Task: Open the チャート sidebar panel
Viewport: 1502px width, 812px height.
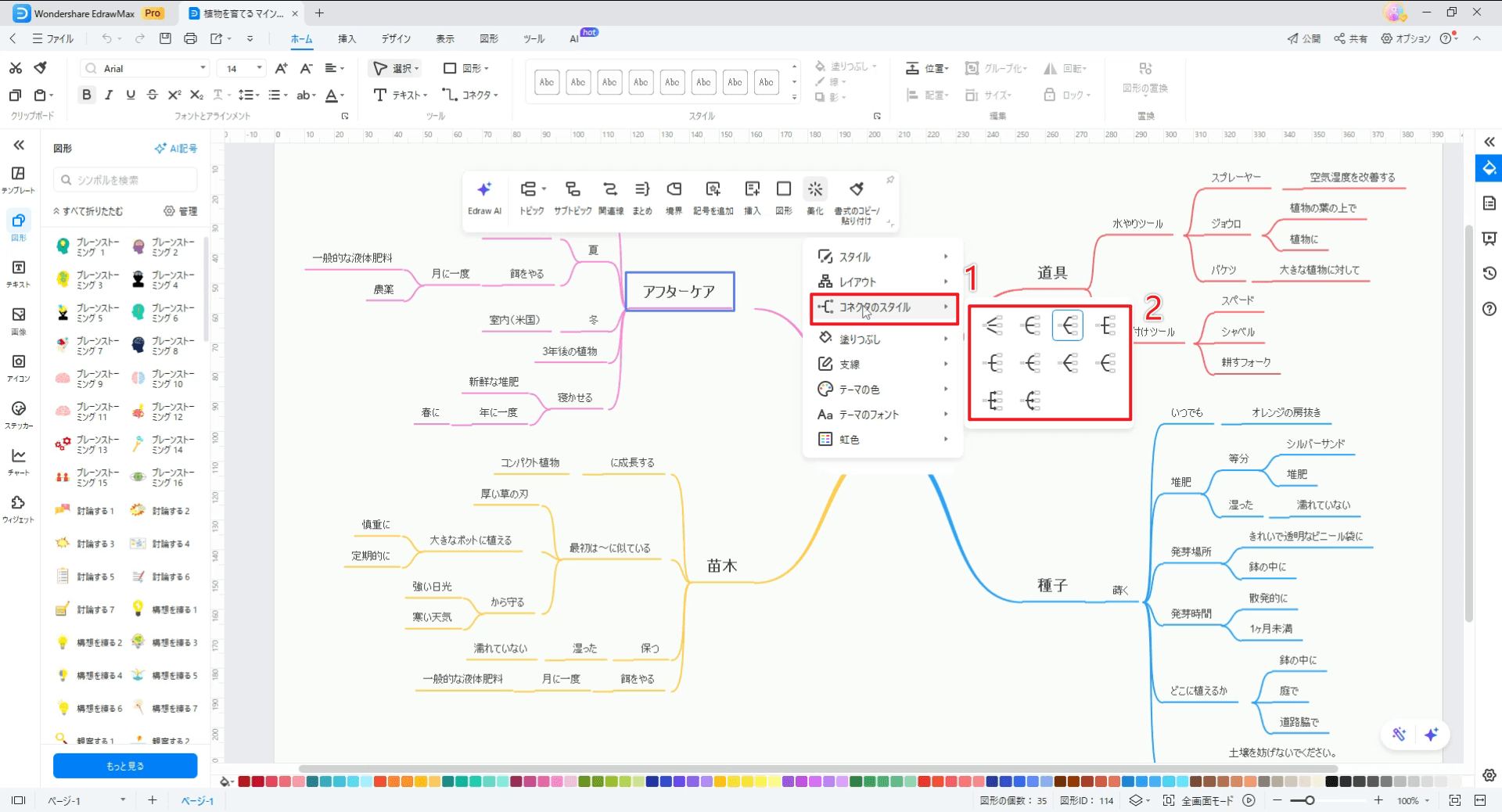Action: (x=19, y=462)
